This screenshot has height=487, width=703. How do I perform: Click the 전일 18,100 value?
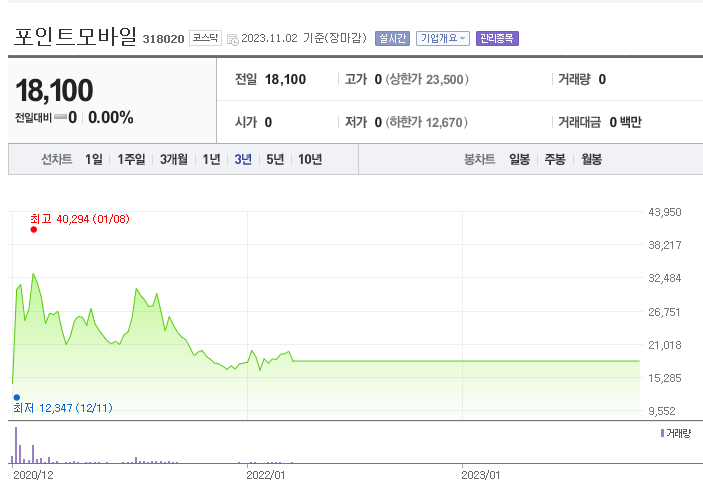pyautogui.click(x=285, y=79)
